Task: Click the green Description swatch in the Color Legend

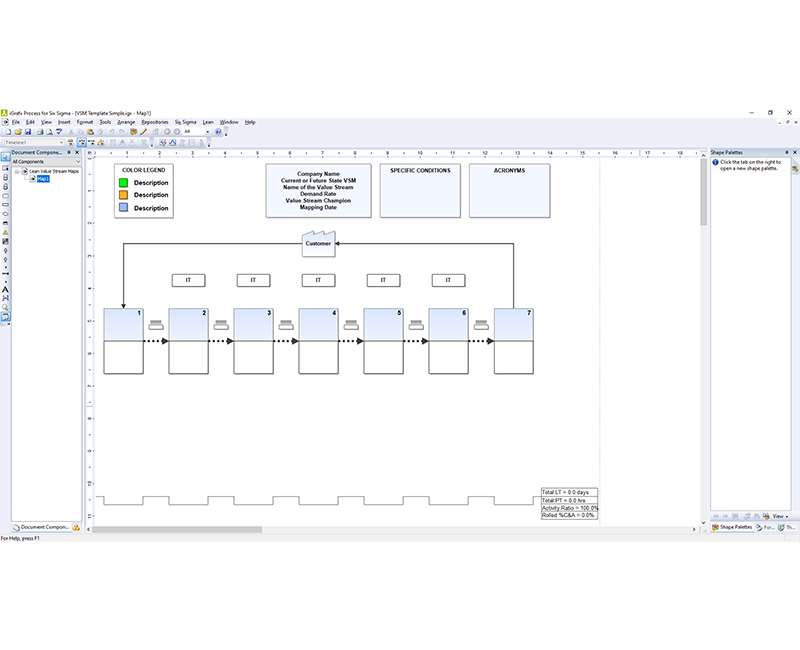Action: tap(123, 182)
